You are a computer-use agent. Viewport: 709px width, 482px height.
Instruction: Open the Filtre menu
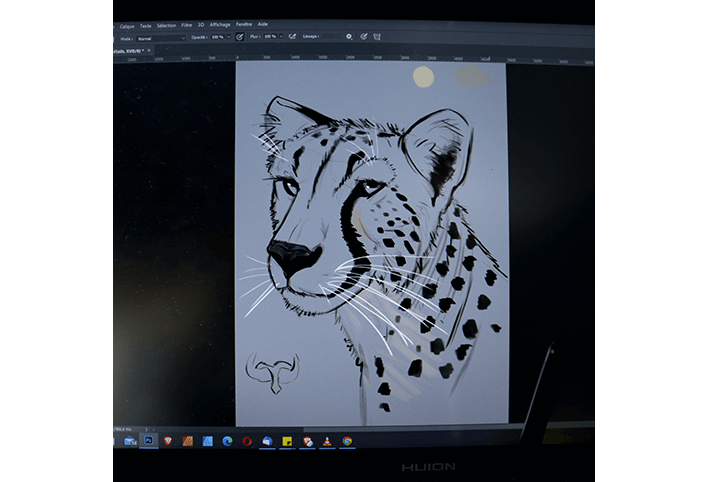tap(187, 24)
